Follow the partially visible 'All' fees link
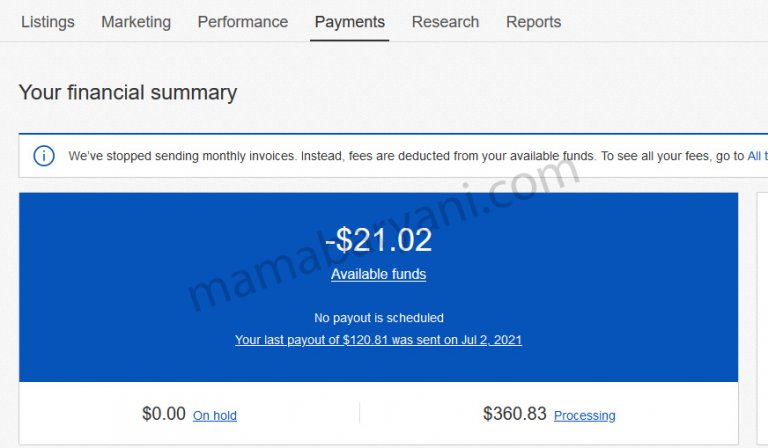768x448 pixels. coord(757,156)
